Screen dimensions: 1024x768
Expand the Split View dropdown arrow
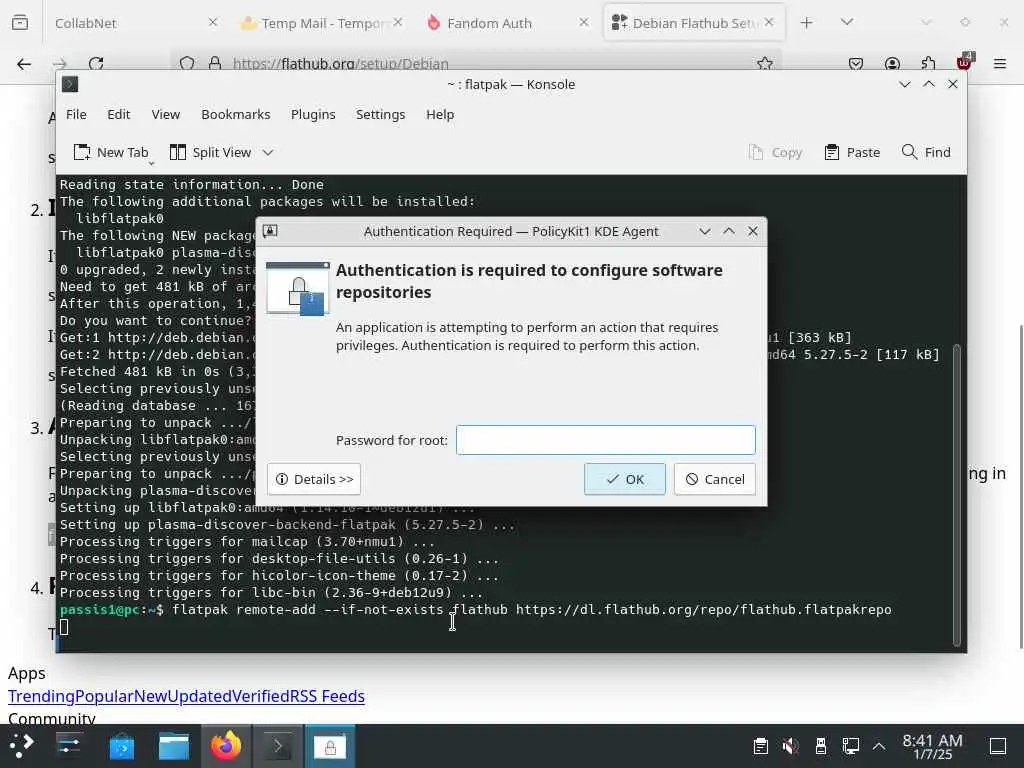point(268,152)
